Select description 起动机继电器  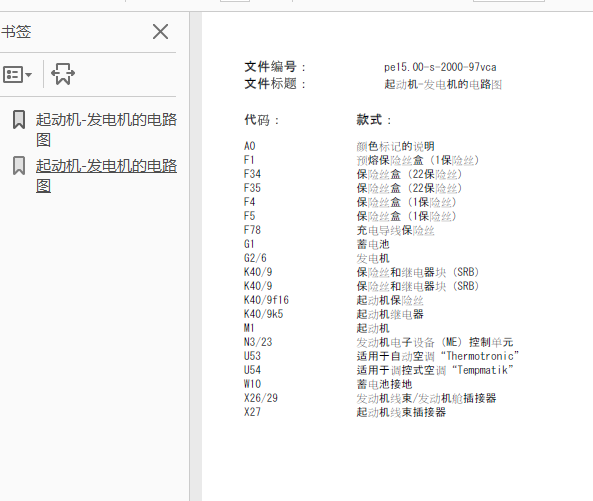[390, 314]
